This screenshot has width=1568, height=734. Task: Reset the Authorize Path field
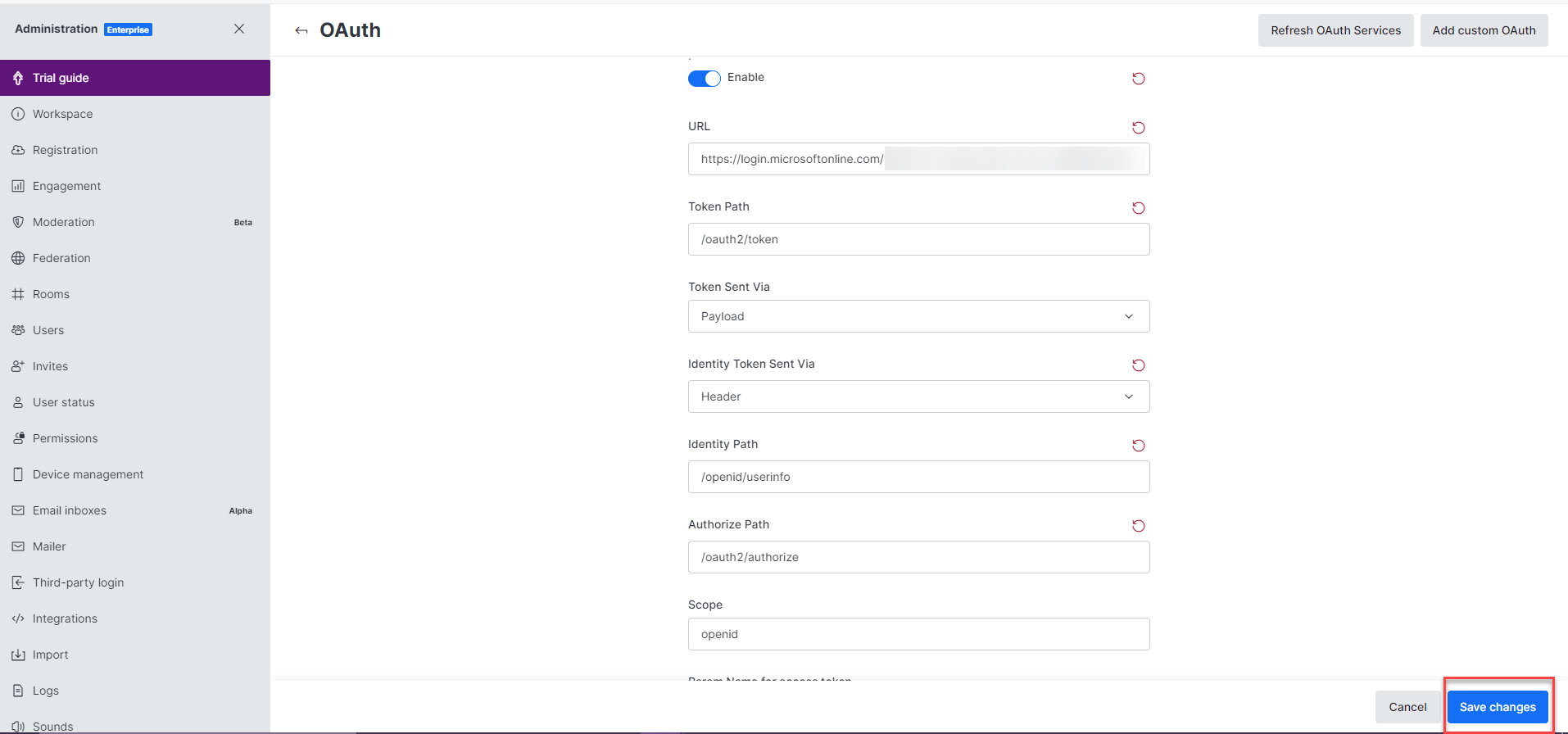[1138, 526]
